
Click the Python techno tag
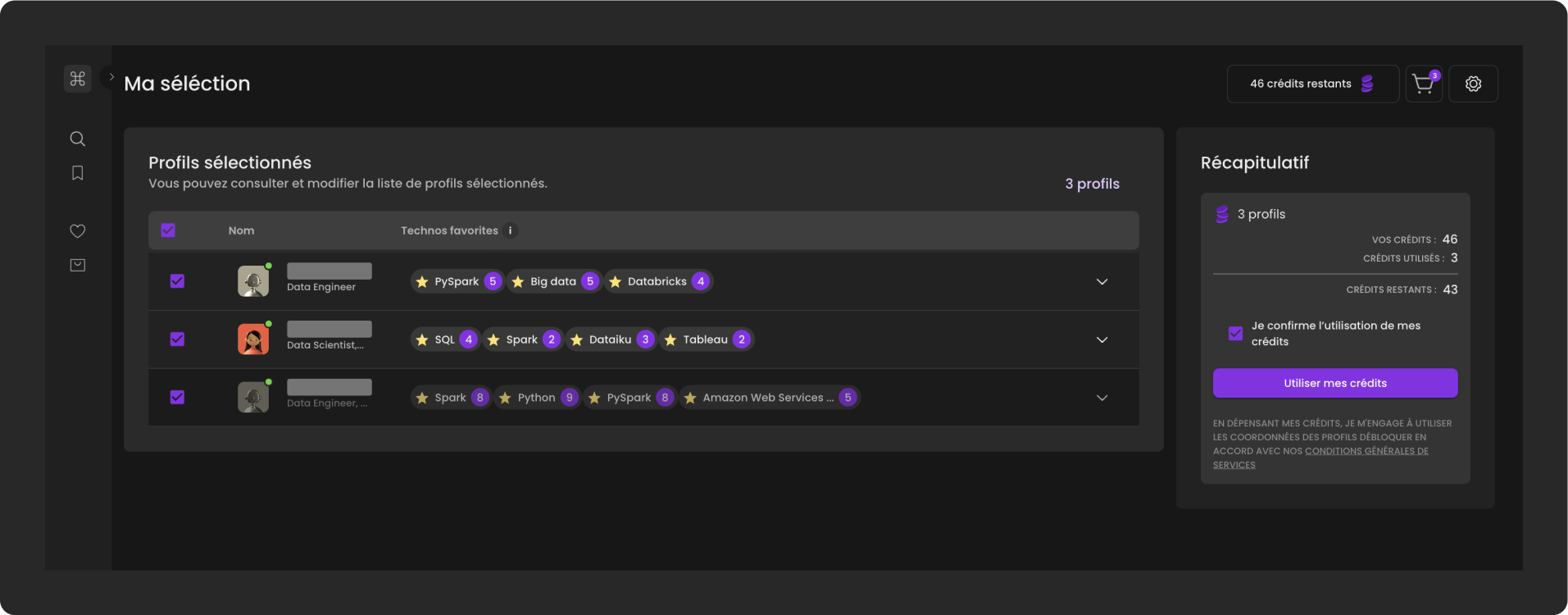pyautogui.click(x=537, y=398)
